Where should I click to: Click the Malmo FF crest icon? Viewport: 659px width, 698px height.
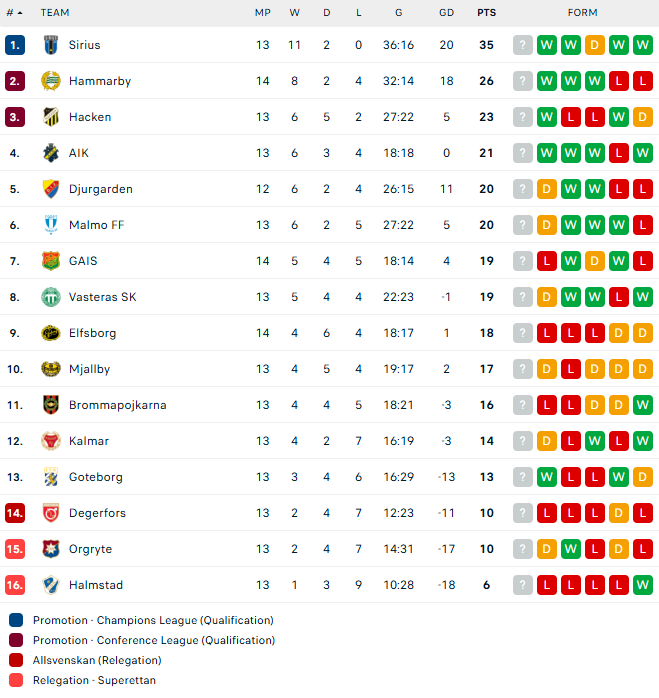point(51,225)
